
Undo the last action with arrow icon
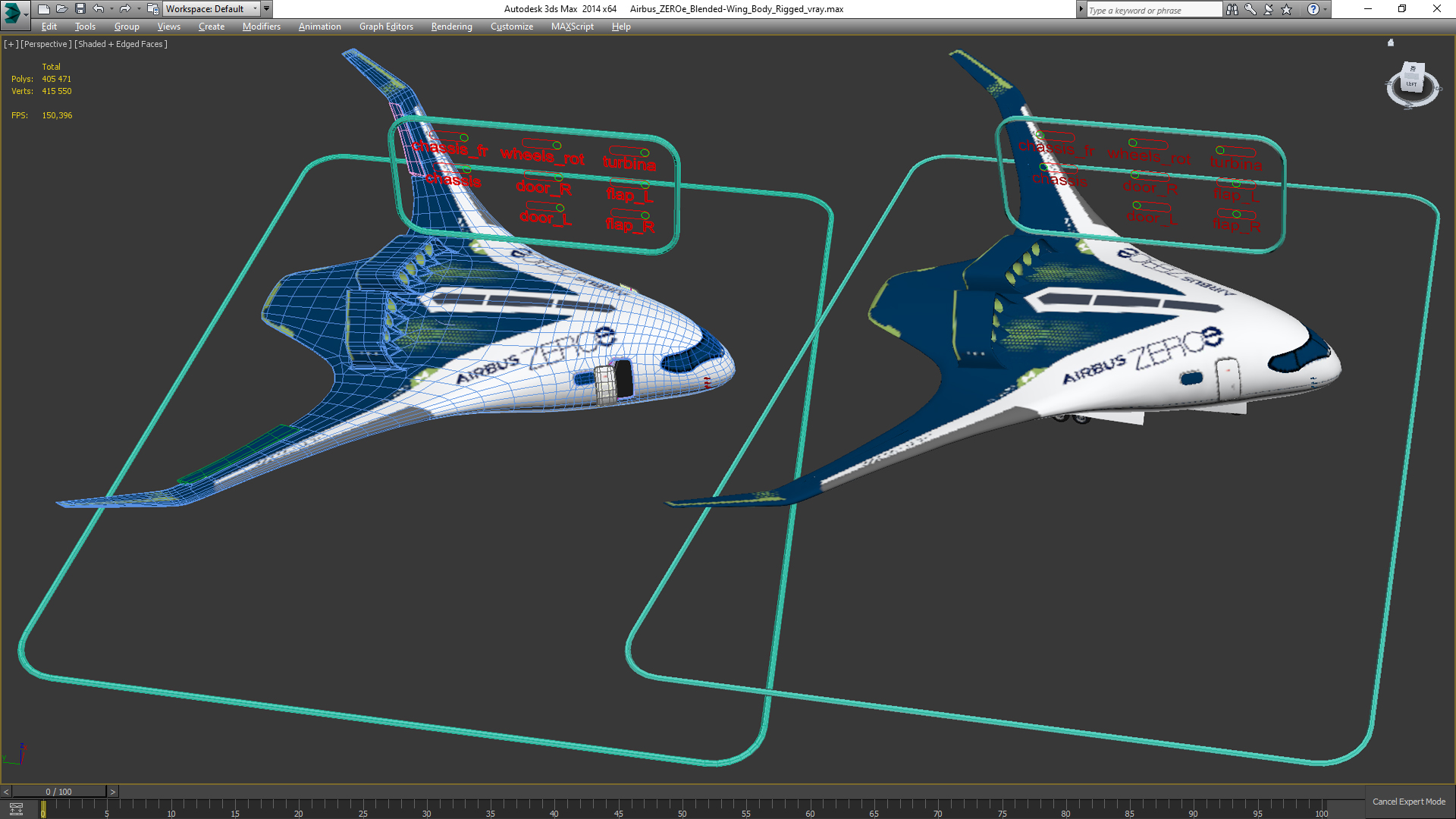coord(99,9)
